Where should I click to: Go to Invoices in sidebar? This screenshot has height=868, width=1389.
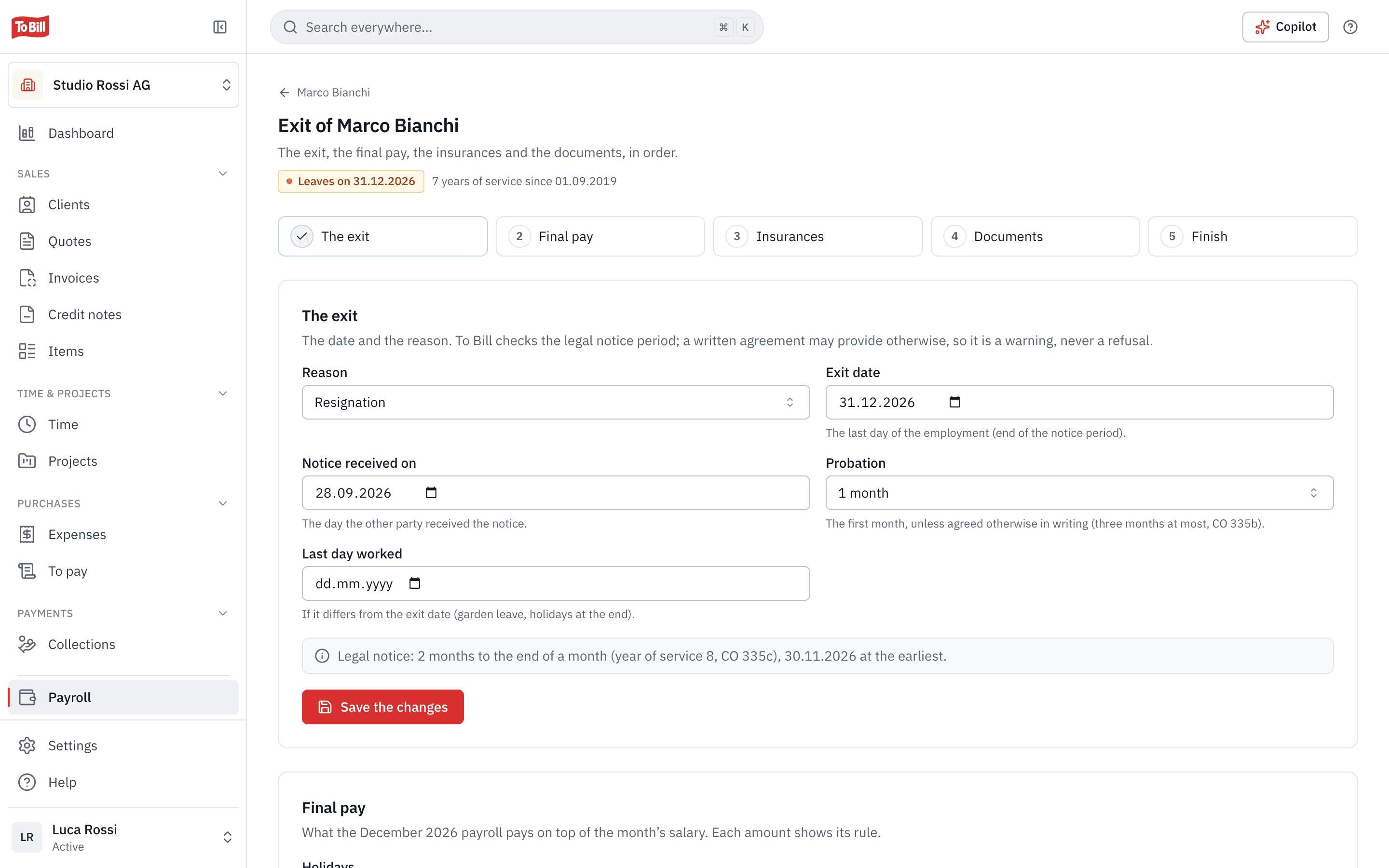(x=123, y=278)
